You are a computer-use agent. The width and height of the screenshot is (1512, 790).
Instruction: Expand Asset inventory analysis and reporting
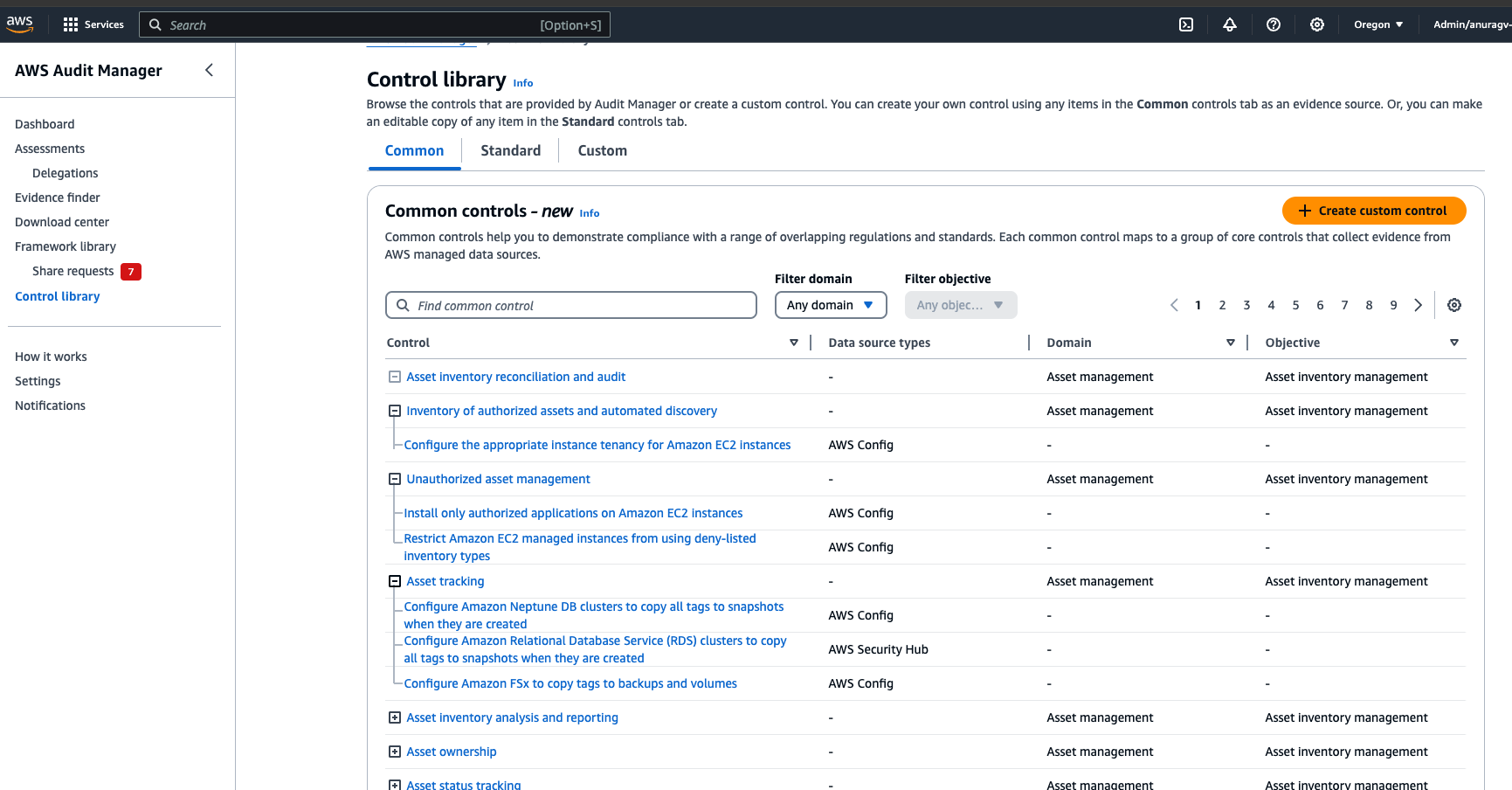click(x=394, y=717)
